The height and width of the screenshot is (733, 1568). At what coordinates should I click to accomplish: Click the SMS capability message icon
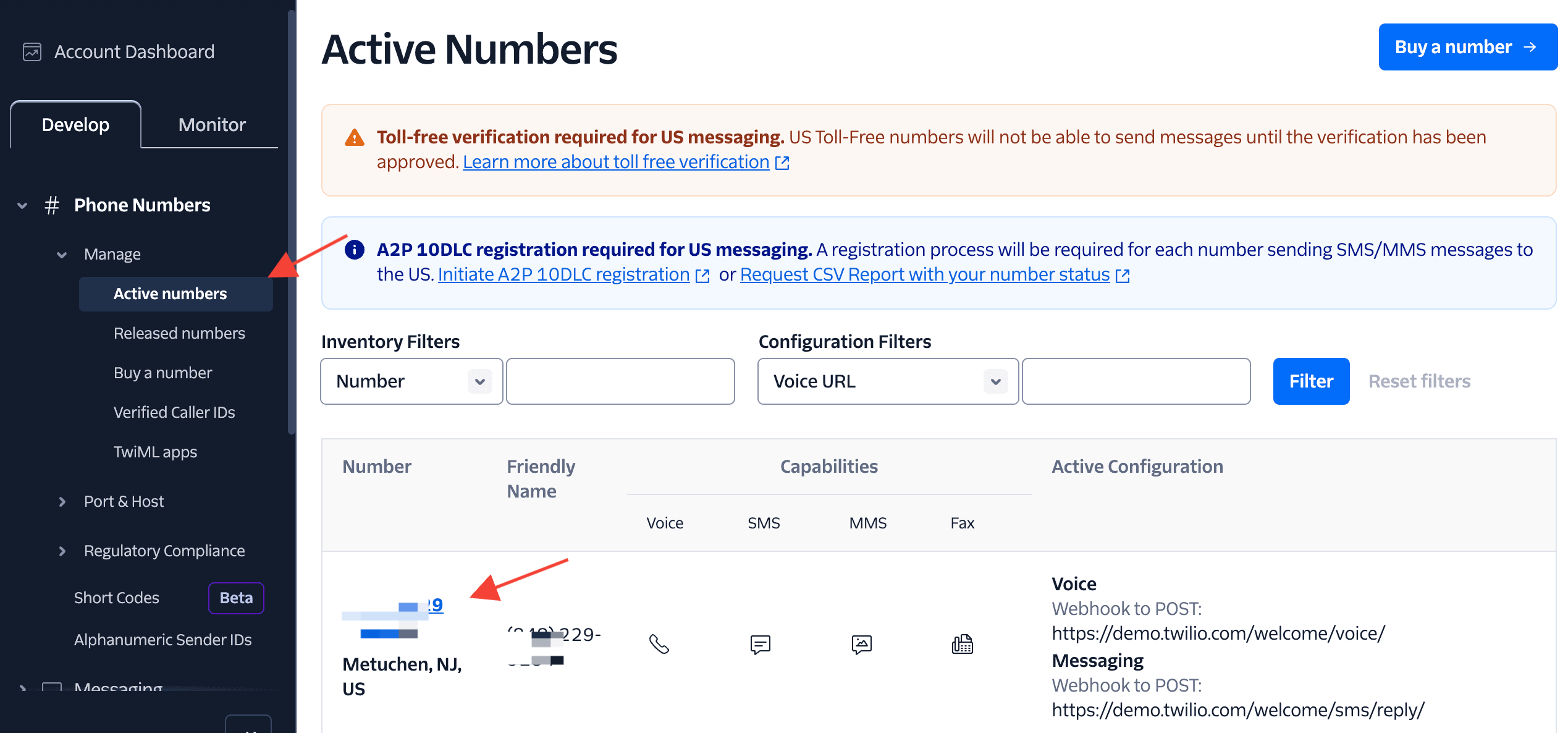click(x=760, y=644)
